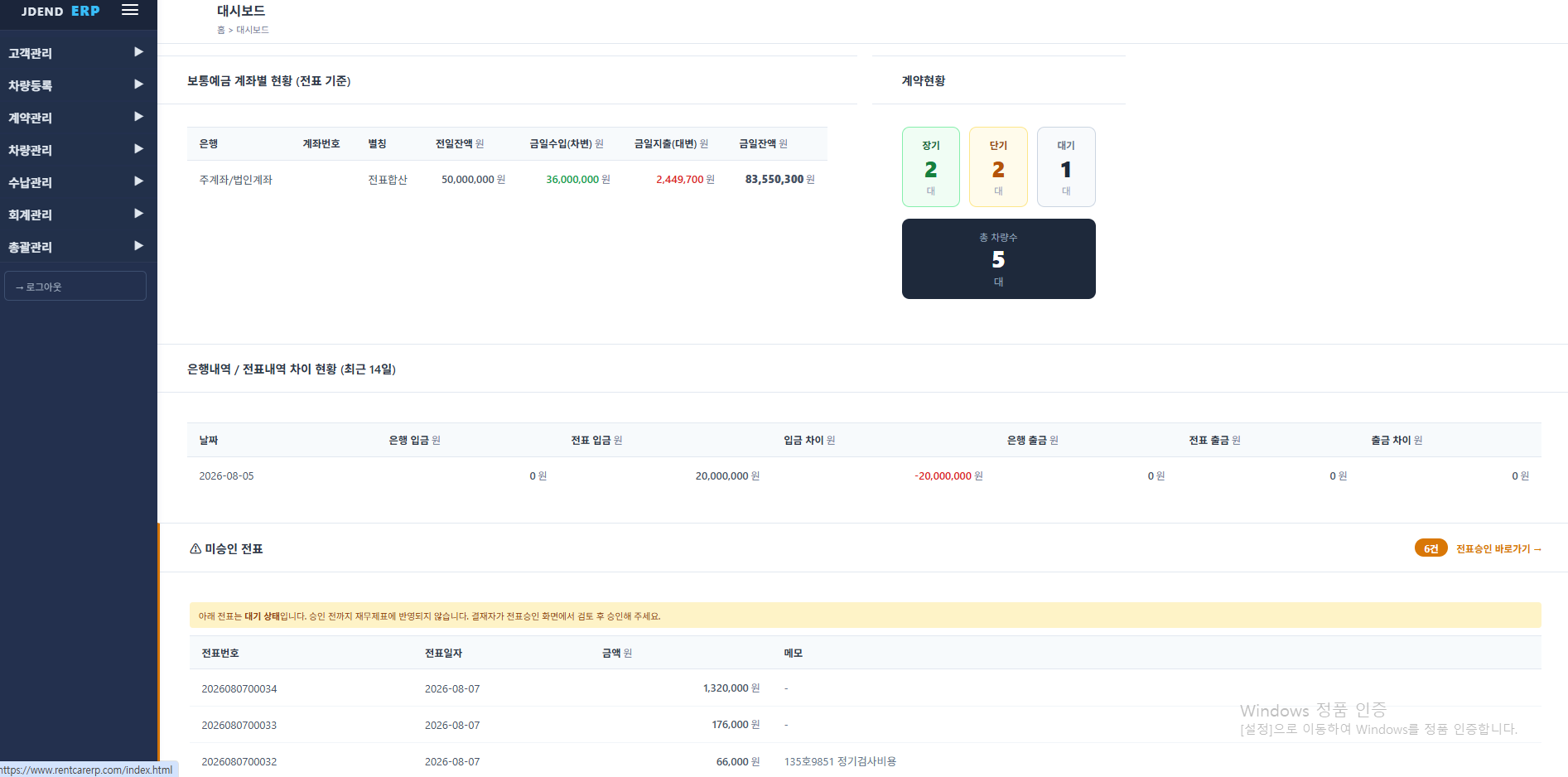Click the 출금 차이 column header
1568x777 pixels.
(x=1397, y=440)
